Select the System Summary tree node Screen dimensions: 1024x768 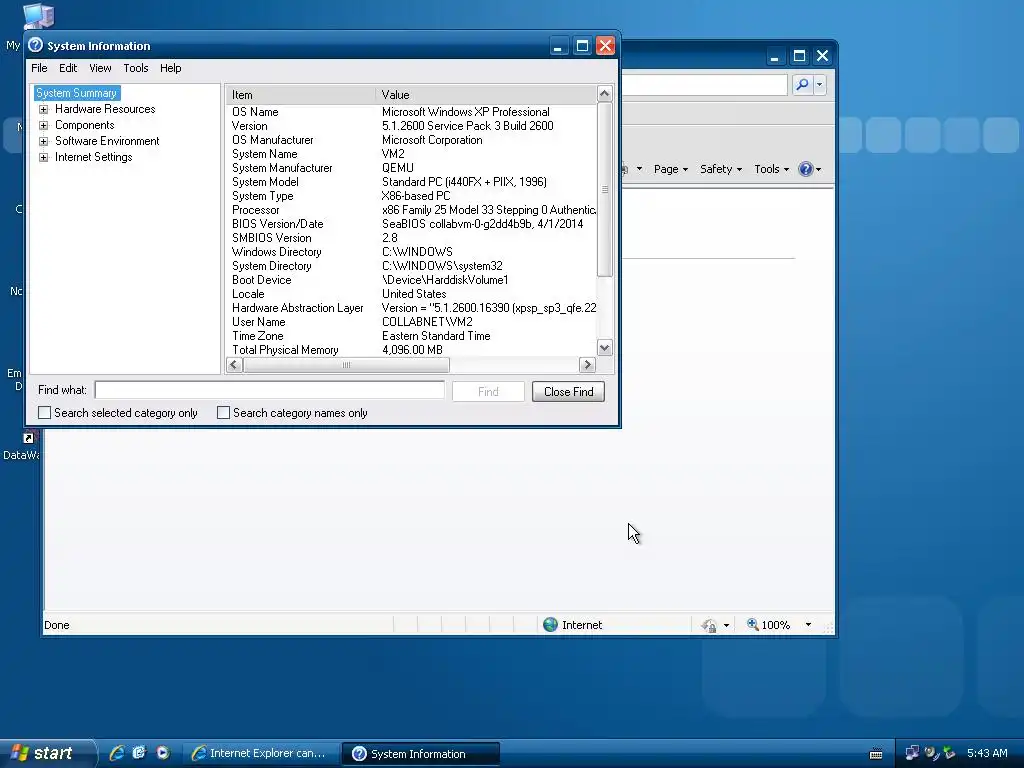76,93
